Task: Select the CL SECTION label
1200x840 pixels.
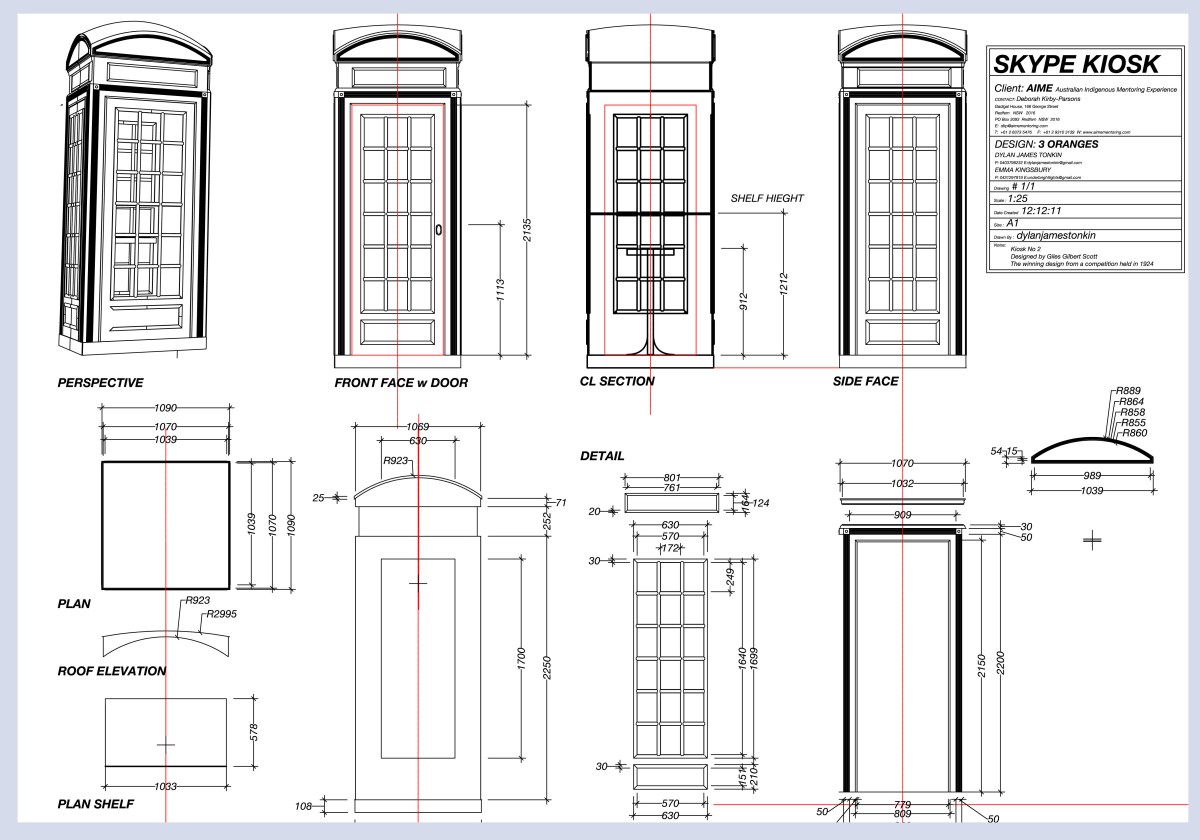Action: click(x=617, y=381)
